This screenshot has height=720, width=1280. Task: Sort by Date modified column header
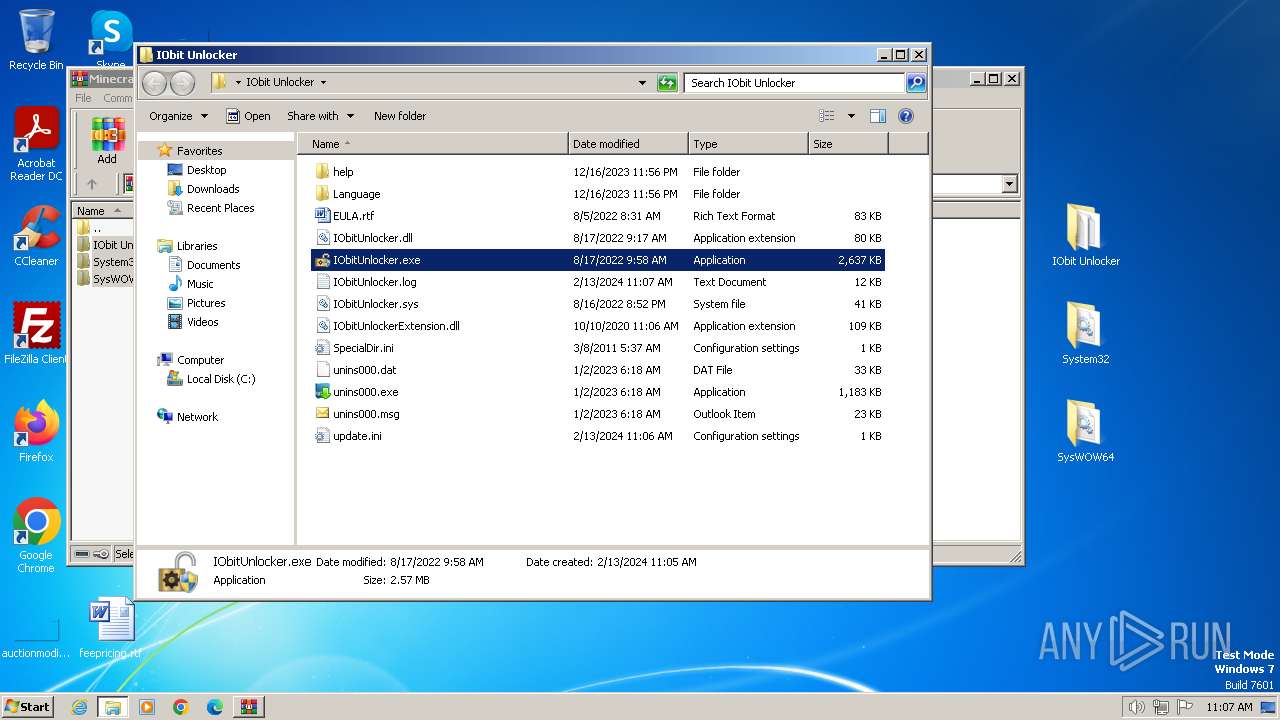pos(627,144)
